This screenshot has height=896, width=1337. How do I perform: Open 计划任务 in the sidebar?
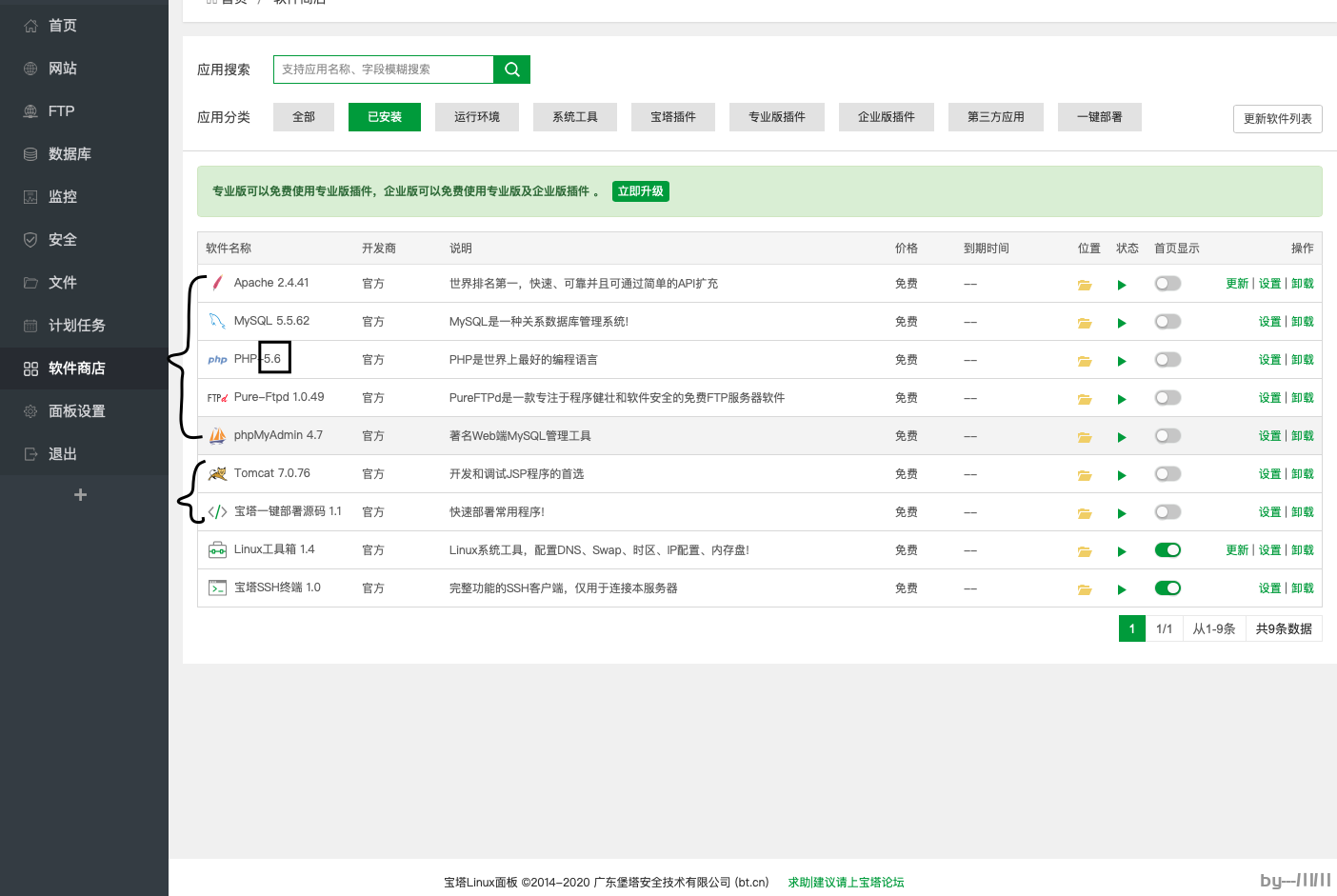coord(84,326)
